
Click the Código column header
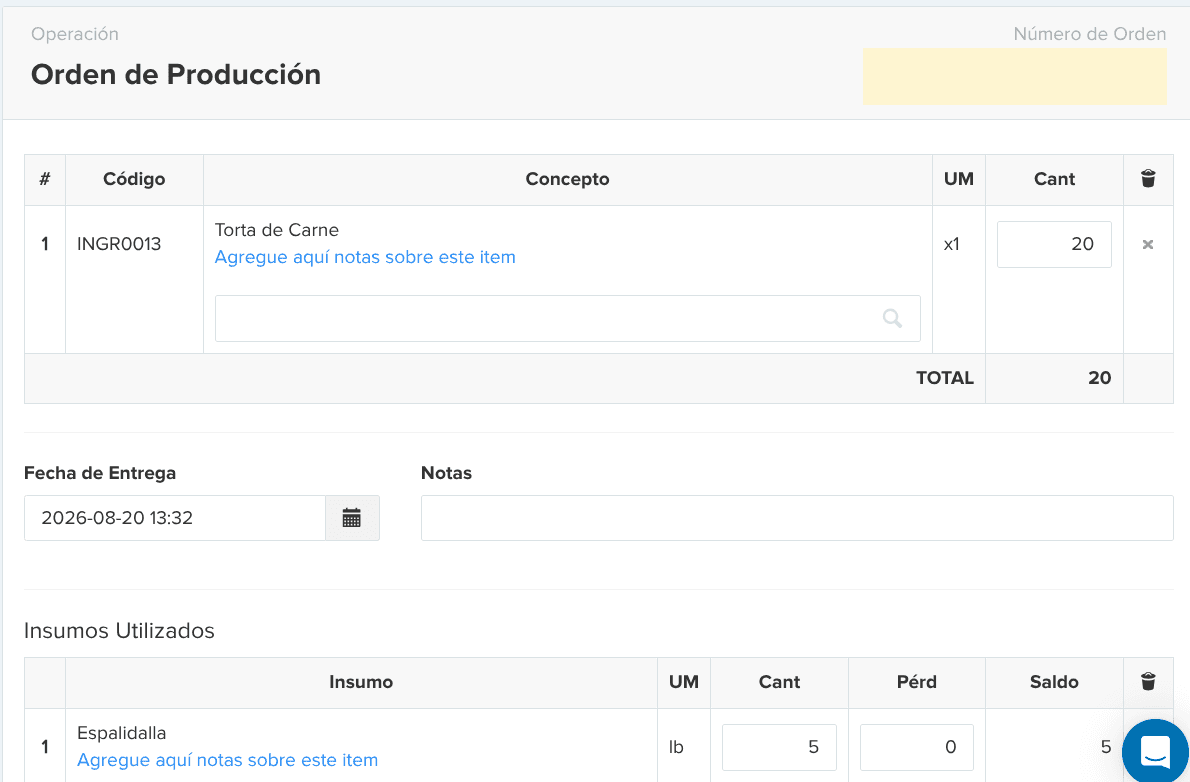pyautogui.click(x=134, y=179)
